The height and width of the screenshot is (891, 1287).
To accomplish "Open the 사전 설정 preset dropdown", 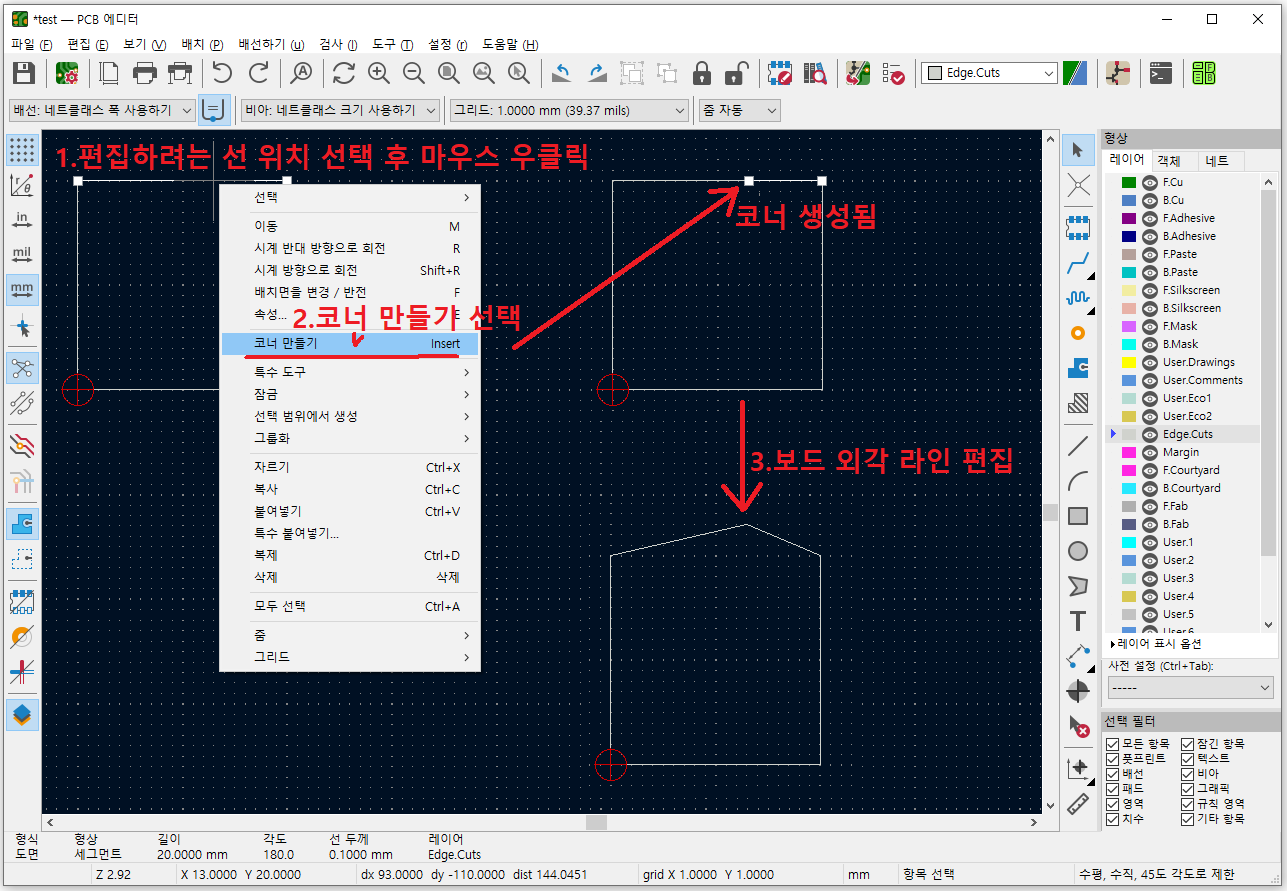I will click(x=1190, y=688).
